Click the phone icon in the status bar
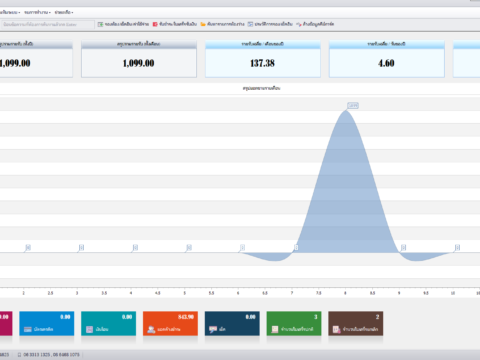The height and width of the screenshot is (360, 480). [19, 355]
